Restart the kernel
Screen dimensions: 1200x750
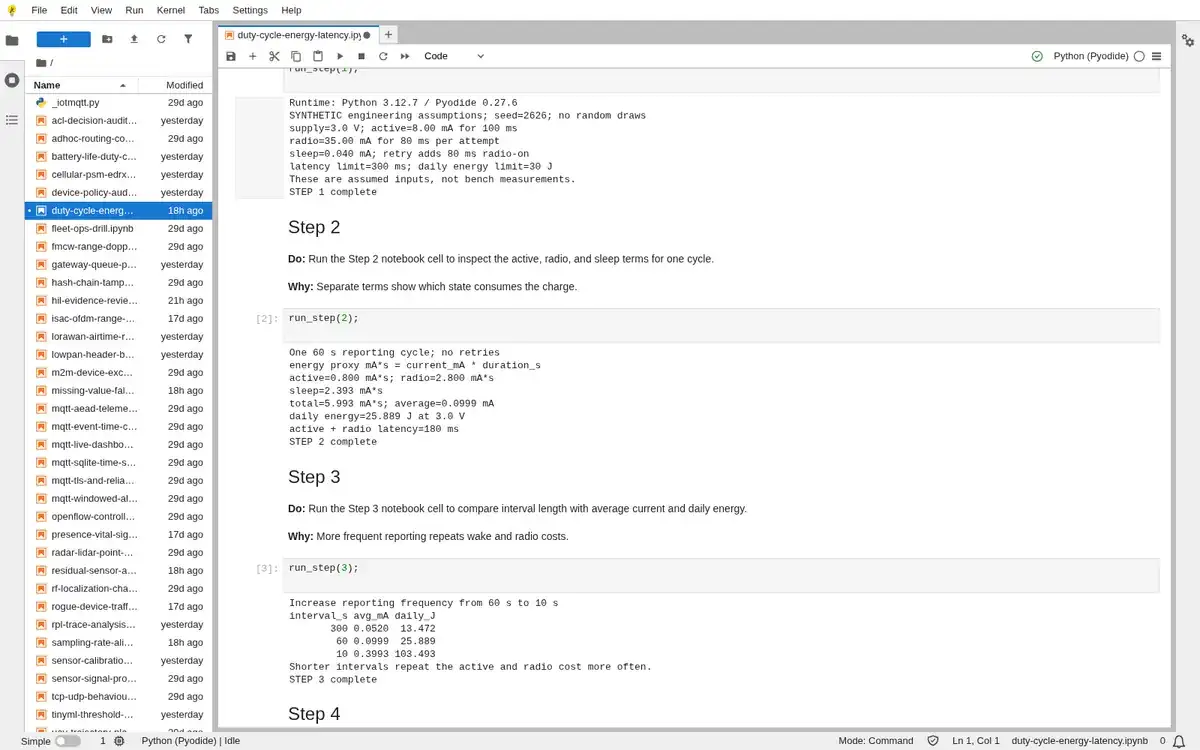click(x=383, y=56)
